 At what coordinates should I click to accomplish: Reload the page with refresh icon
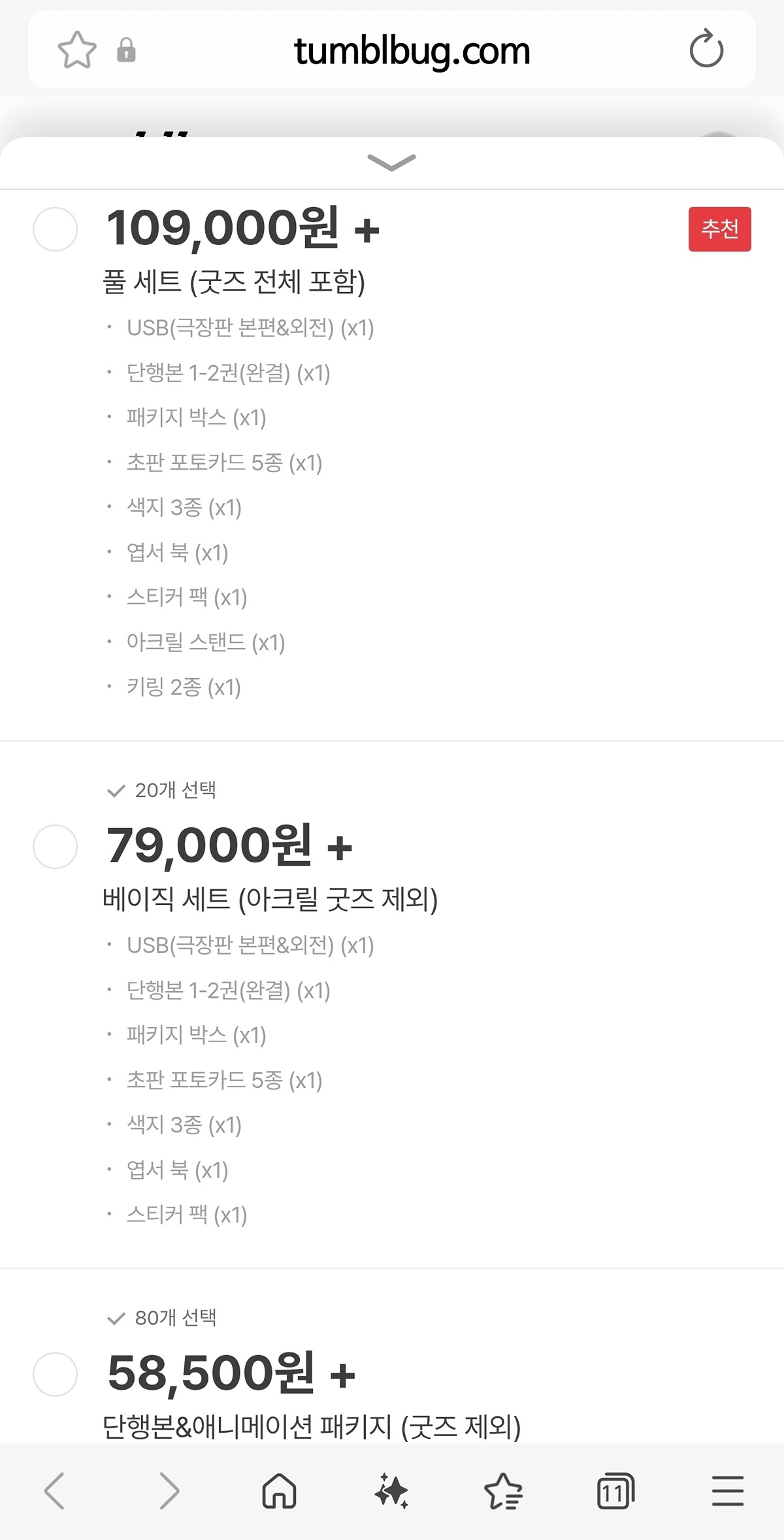(x=706, y=50)
